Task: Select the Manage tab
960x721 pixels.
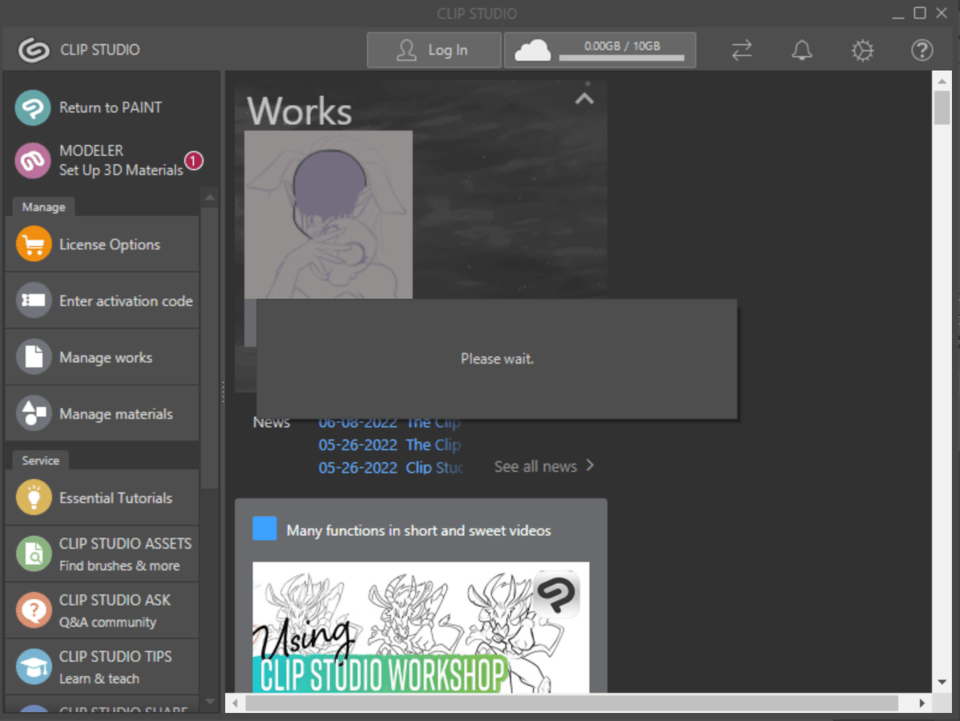Action: click(x=43, y=207)
